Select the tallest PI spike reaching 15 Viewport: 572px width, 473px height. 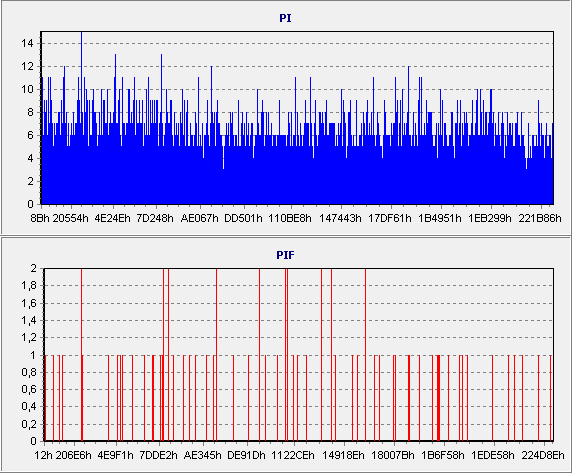click(x=81, y=117)
